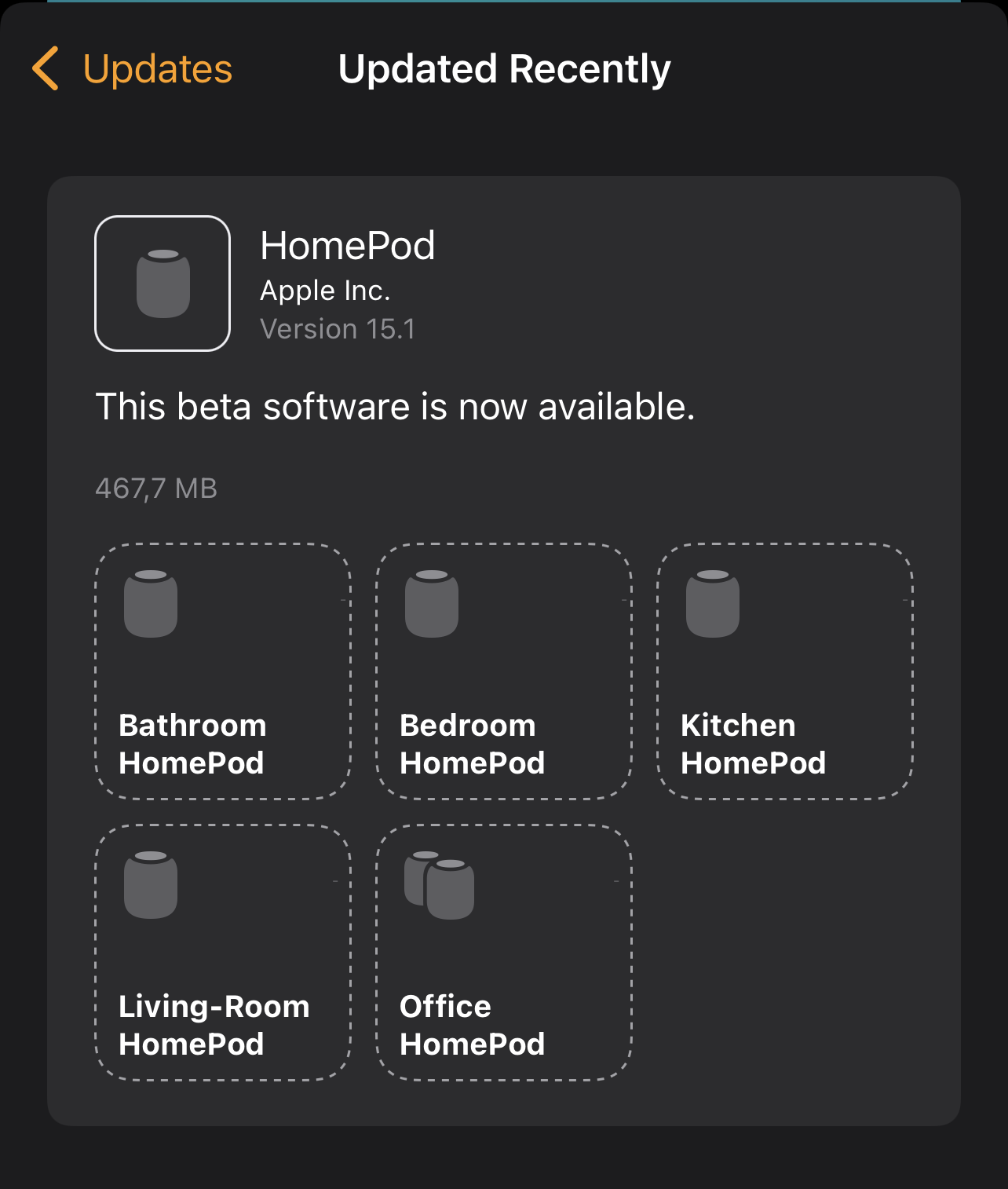Tap the Version 15.1 text
Screen dimensions: 1008x1189
coord(338,329)
